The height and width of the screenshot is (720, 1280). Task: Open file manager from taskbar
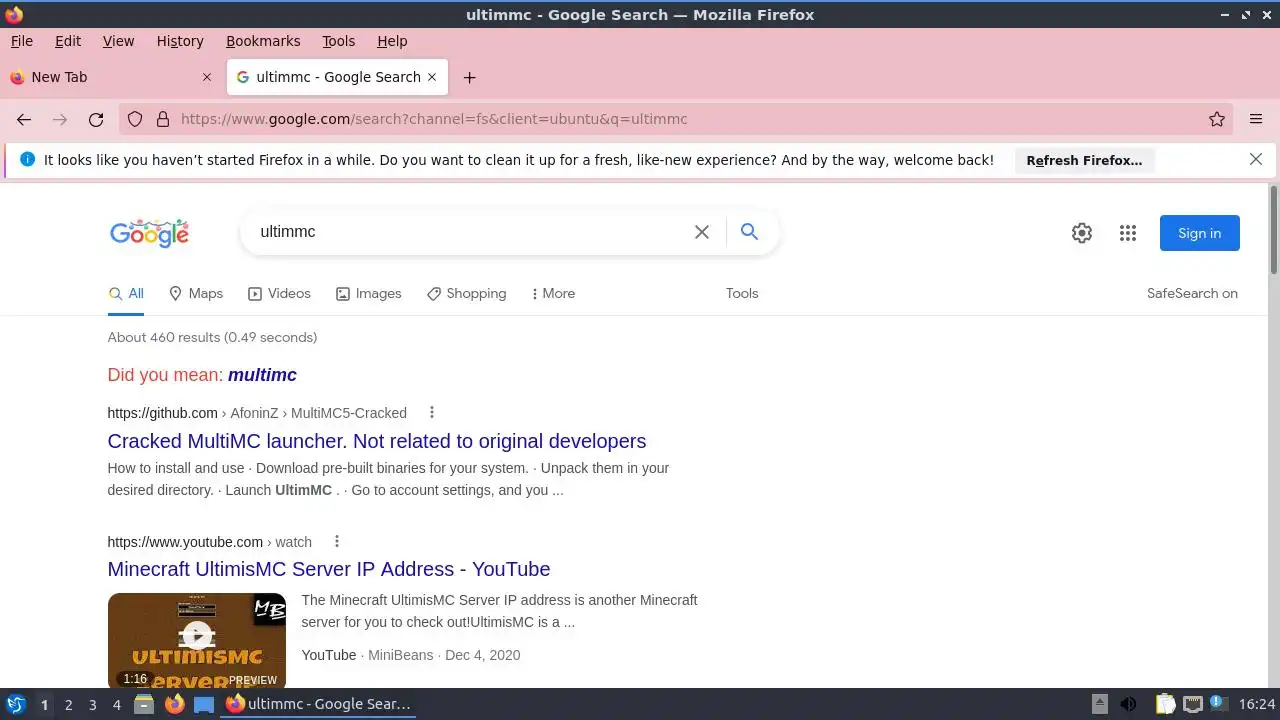tap(143, 704)
